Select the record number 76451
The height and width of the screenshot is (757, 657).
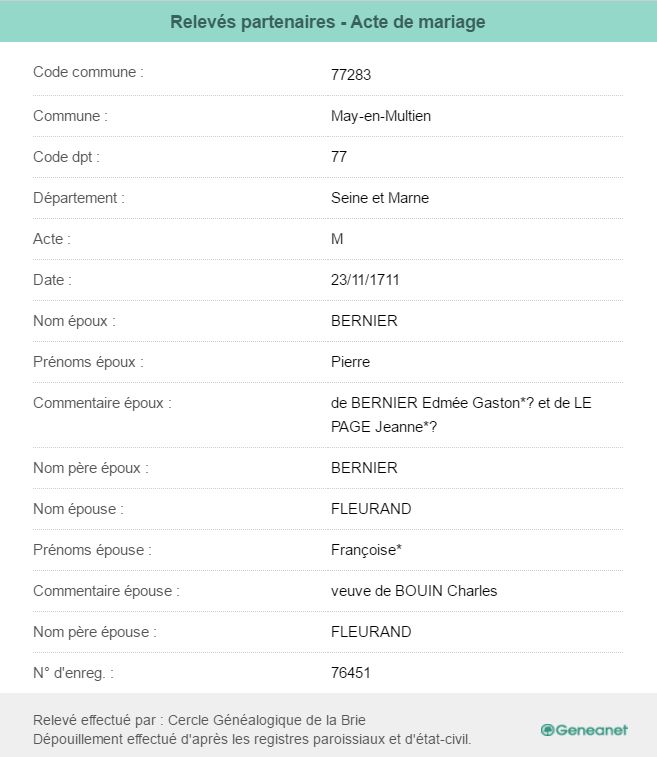(351, 673)
